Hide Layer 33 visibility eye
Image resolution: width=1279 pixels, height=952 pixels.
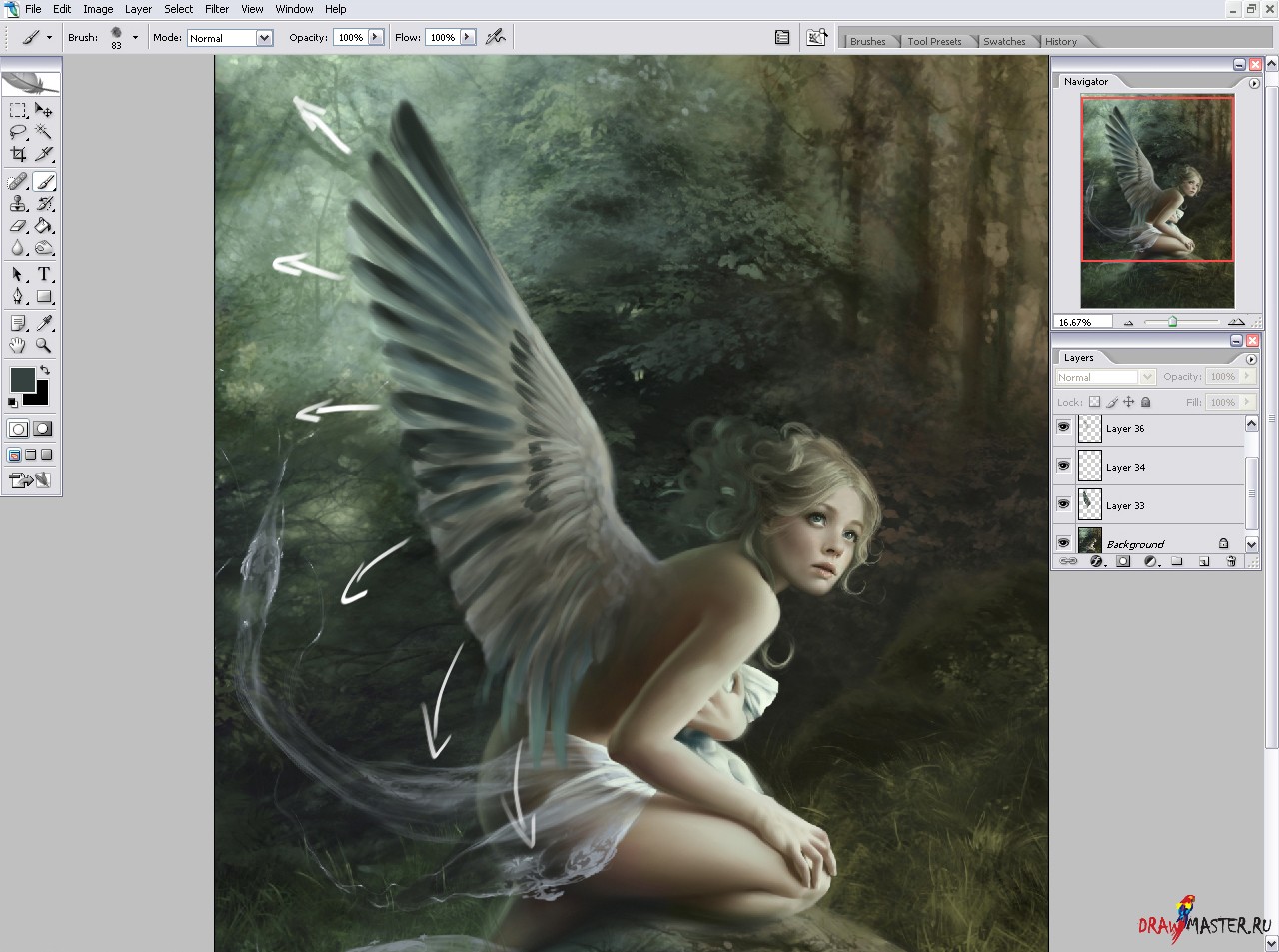pos(1064,504)
